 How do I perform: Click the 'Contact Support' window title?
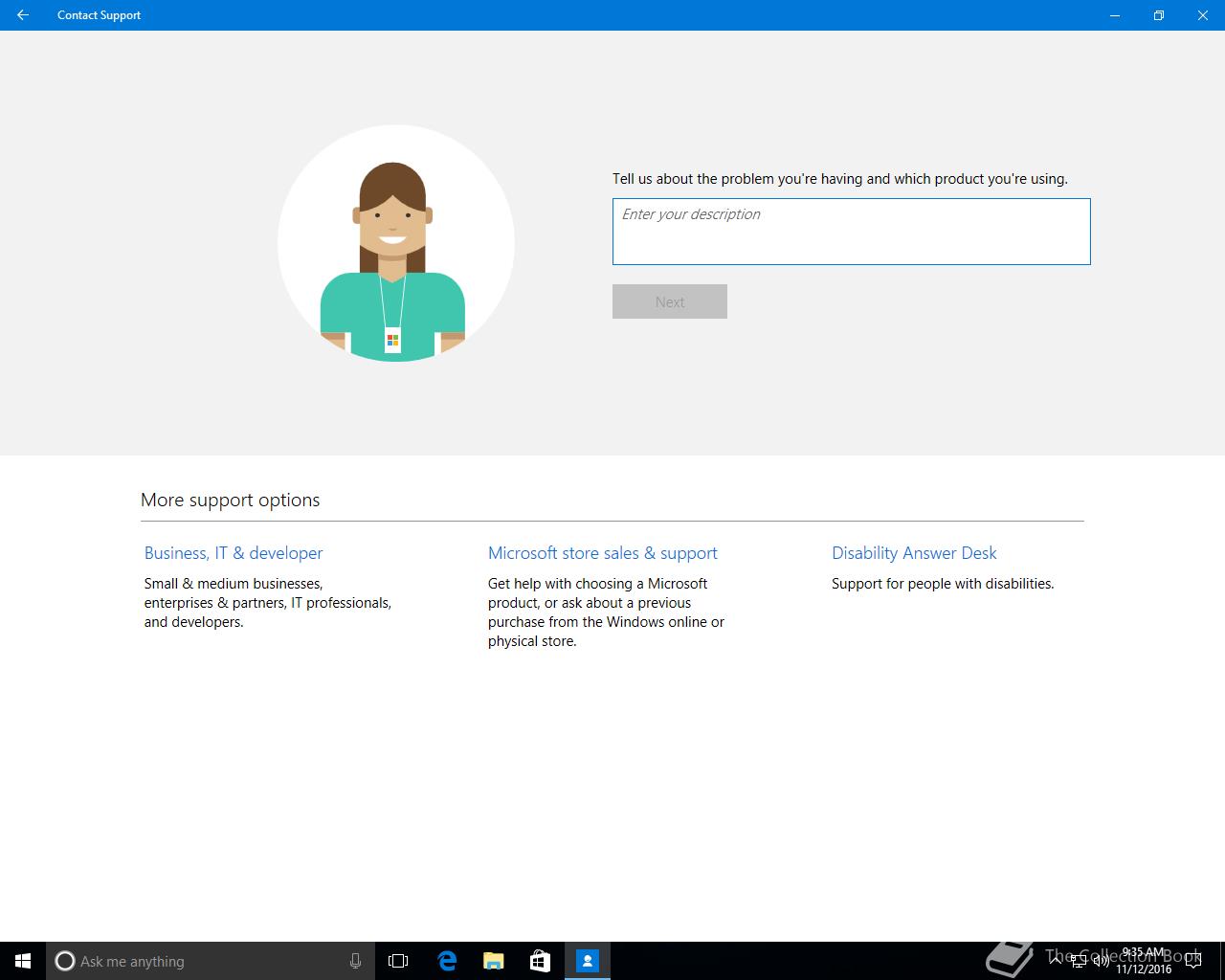tap(99, 15)
